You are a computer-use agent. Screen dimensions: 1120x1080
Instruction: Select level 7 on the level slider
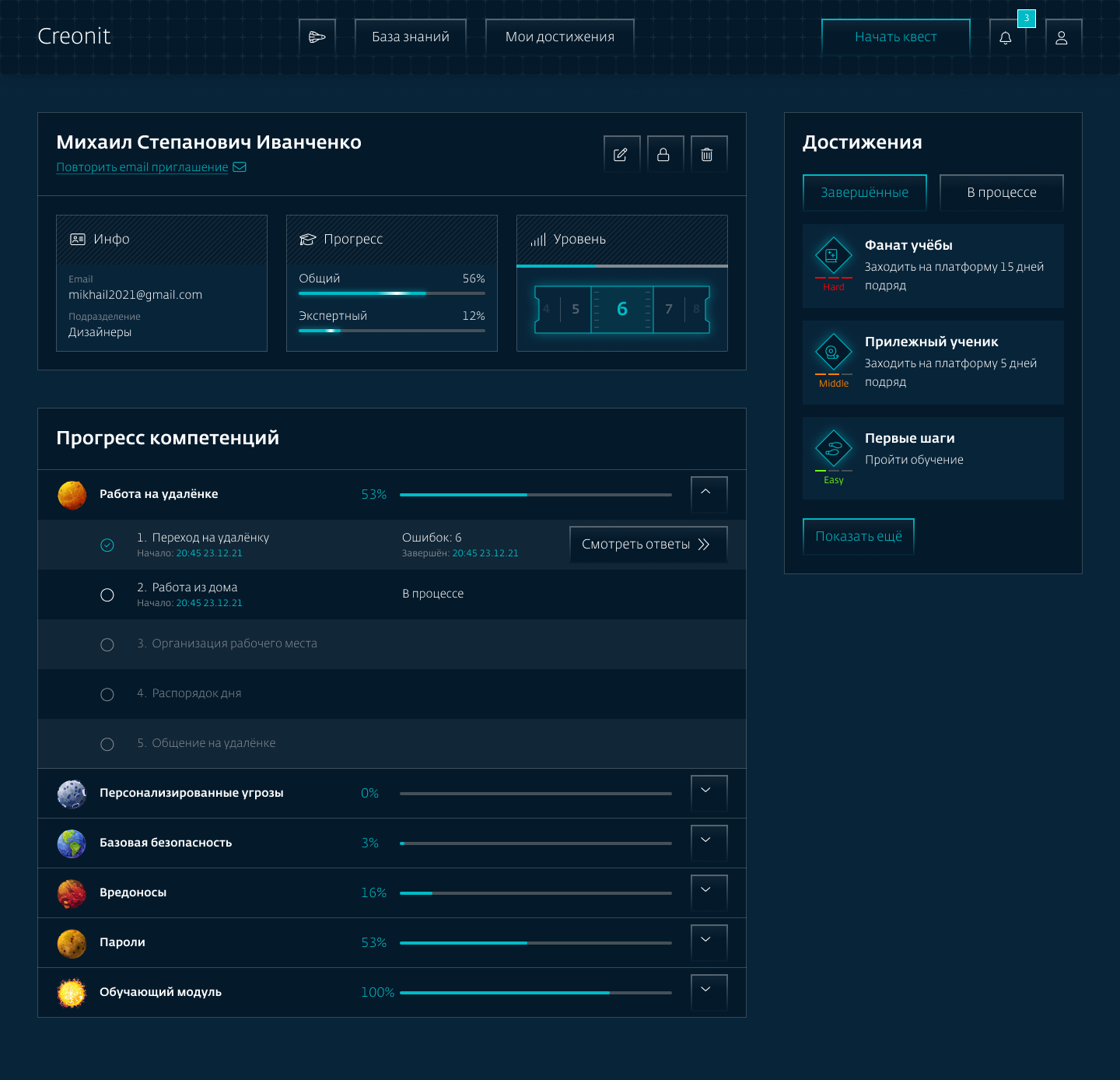pyautogui.click(x=669, y=310)
